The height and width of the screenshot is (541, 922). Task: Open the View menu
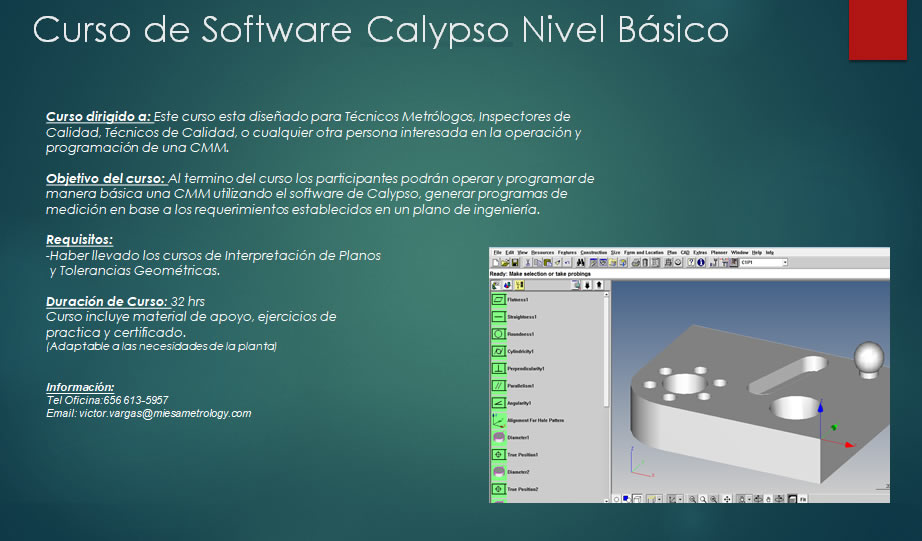point(522,252)
